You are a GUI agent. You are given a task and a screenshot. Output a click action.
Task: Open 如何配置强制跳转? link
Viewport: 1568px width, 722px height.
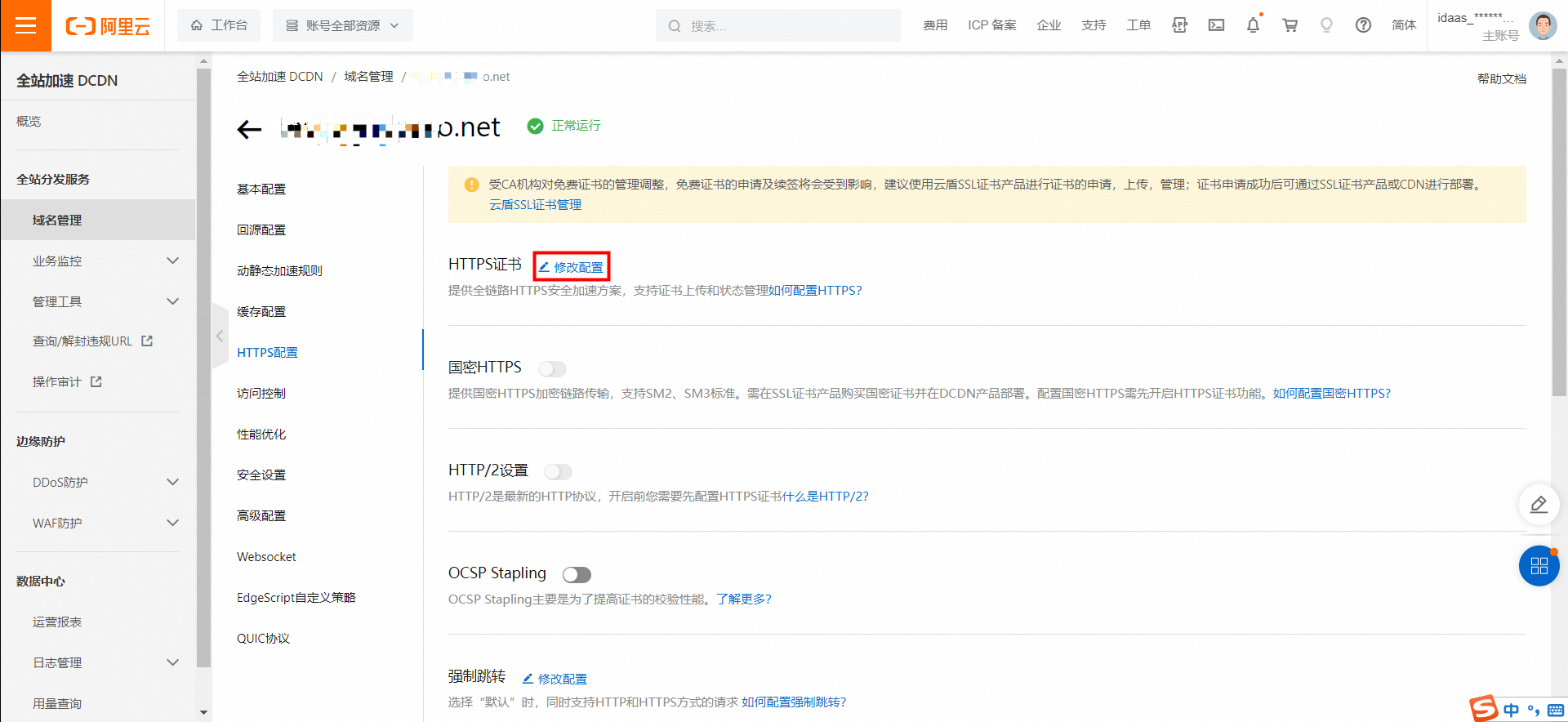click(x=794, y=702)
